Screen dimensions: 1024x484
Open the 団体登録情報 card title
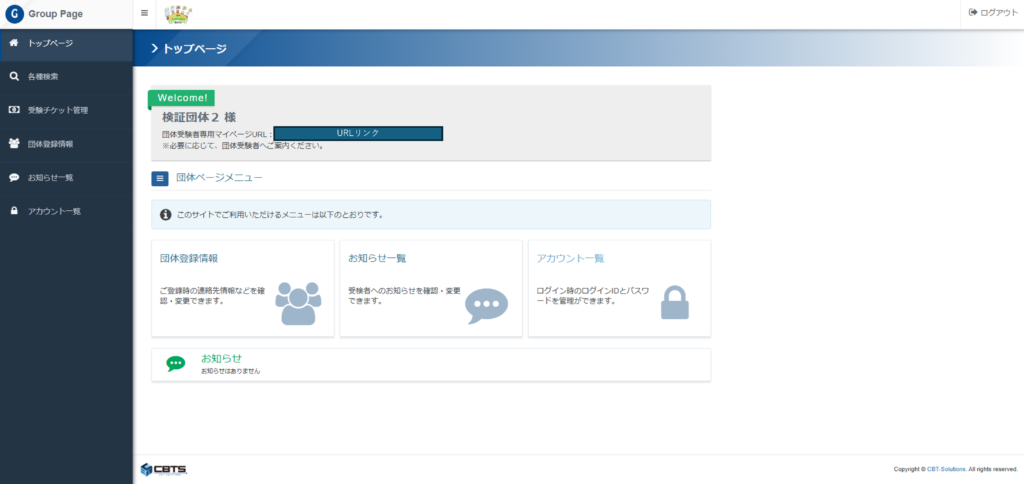point(189,258)
